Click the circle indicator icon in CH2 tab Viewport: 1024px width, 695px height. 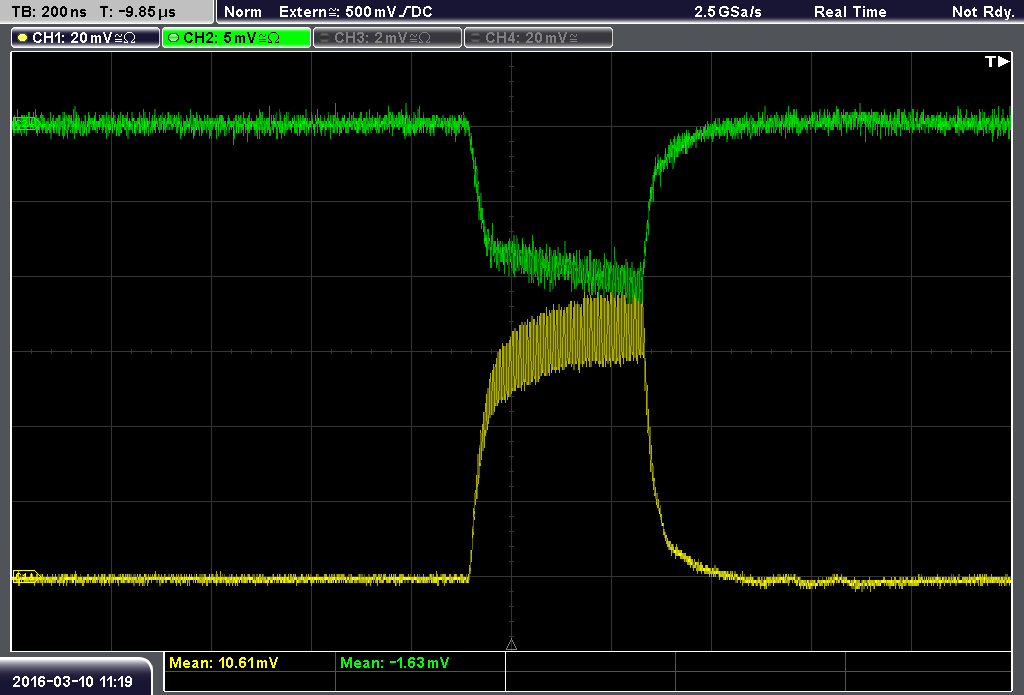click(174, 38)
